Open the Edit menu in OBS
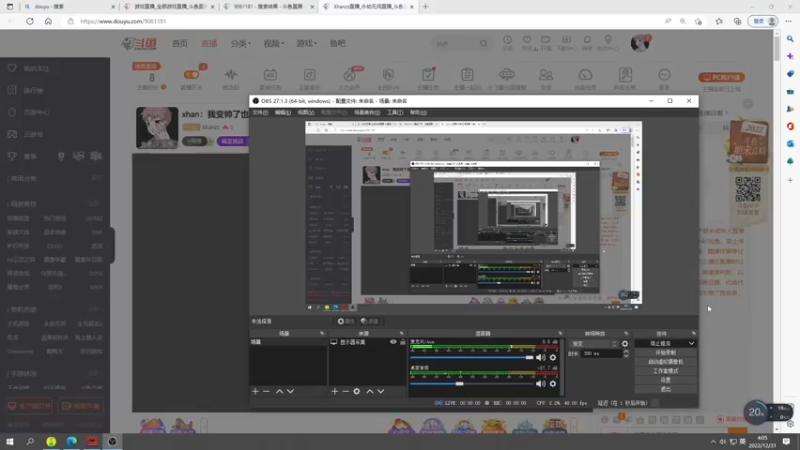800x450 pixels. pos(283,112)
